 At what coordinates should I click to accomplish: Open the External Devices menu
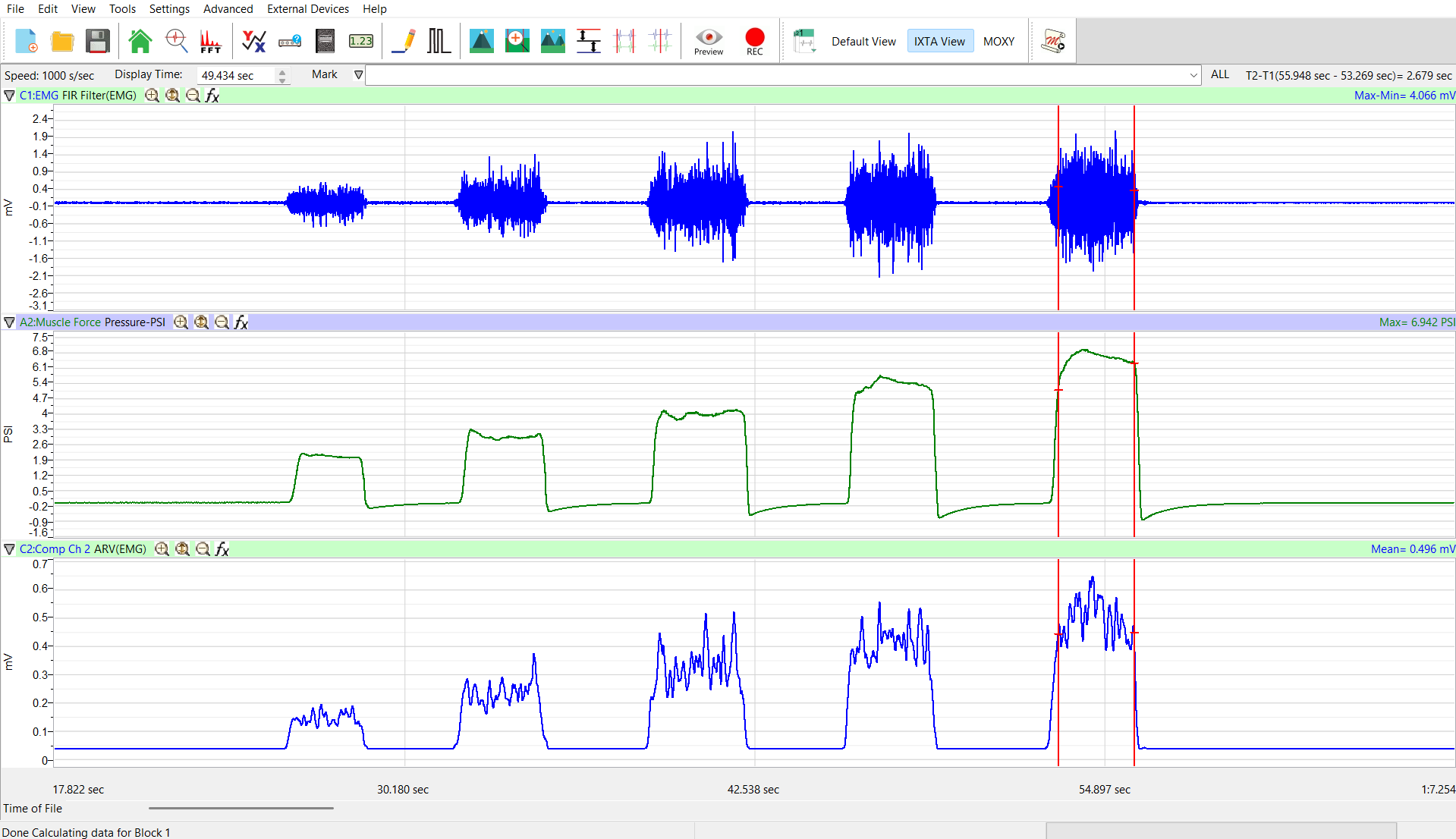(307, 9)
